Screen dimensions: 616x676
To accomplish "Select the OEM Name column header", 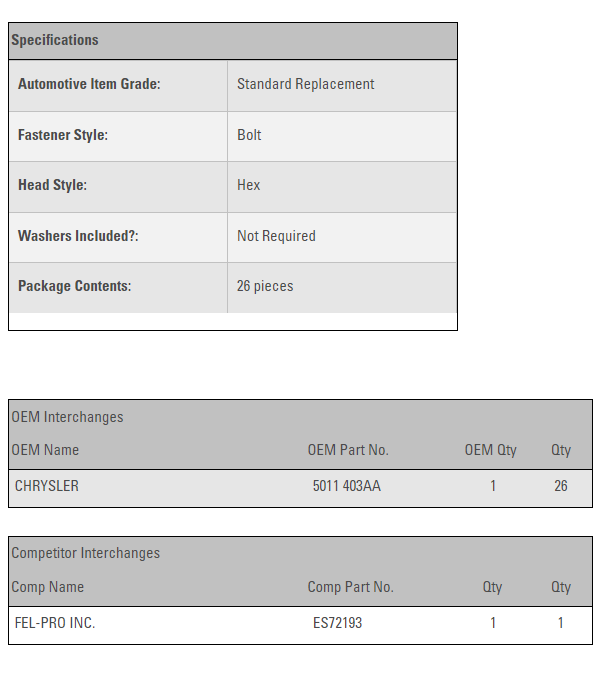I will point(45,450).
